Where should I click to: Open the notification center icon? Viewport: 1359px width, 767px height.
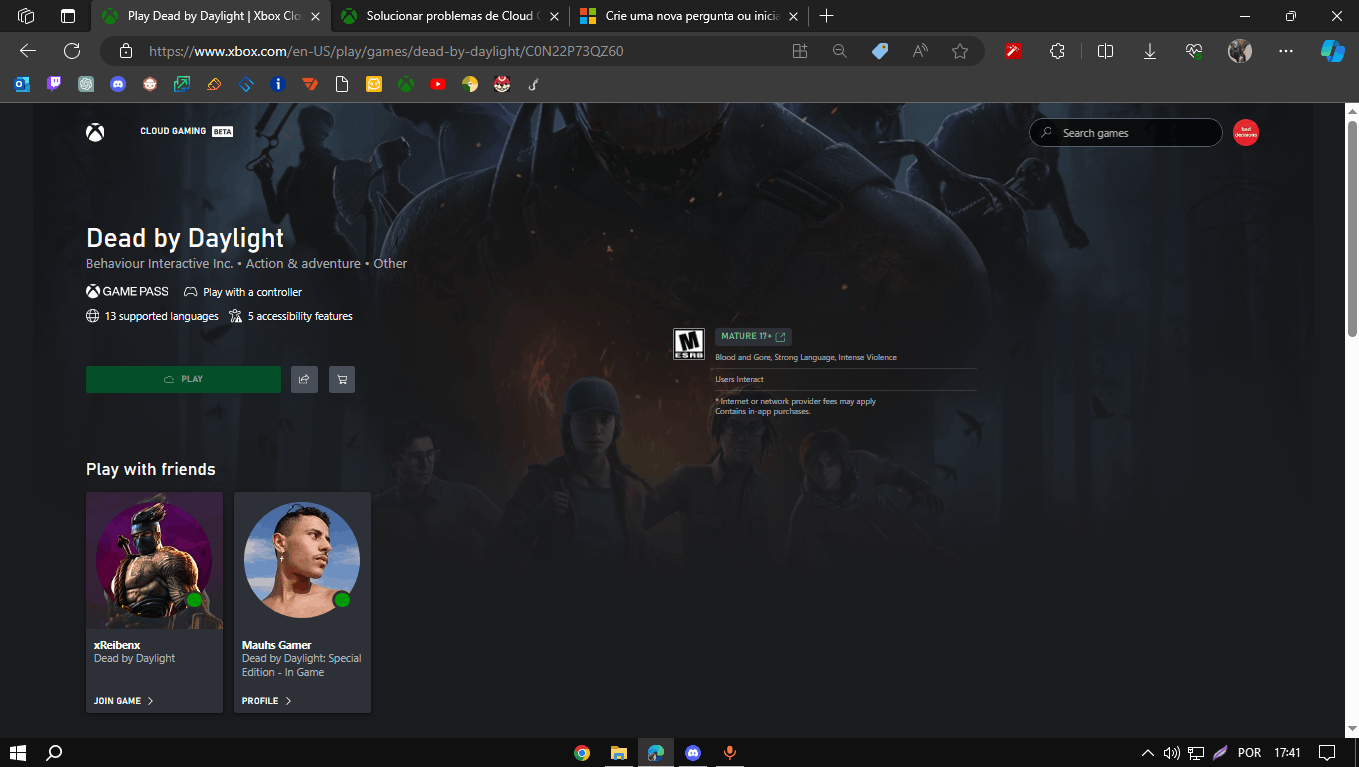click(x=1327, y=752)
